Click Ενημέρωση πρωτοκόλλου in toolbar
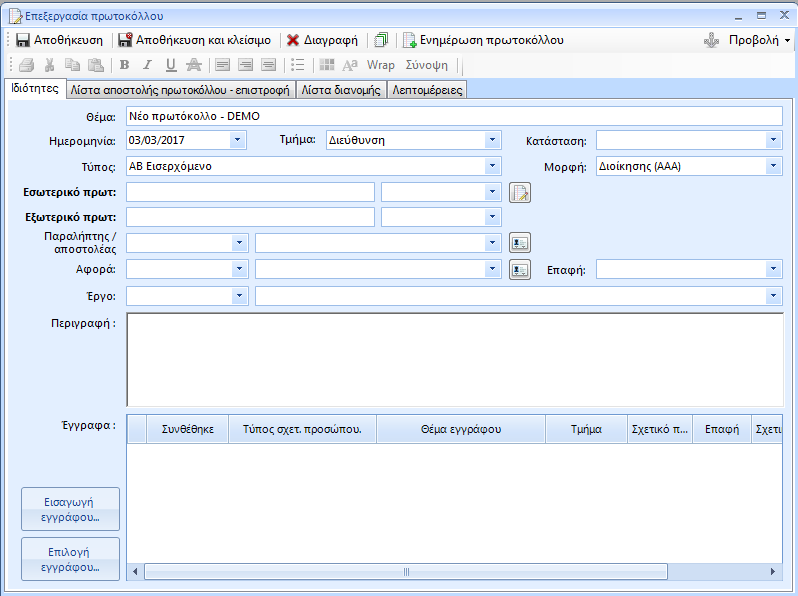This screenshot has width=798, height=596. [483, 41]
